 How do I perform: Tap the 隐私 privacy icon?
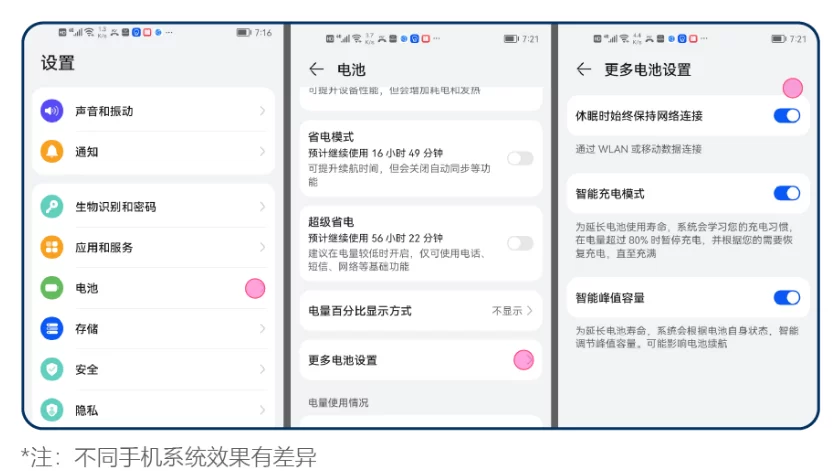tap(52, 410)
